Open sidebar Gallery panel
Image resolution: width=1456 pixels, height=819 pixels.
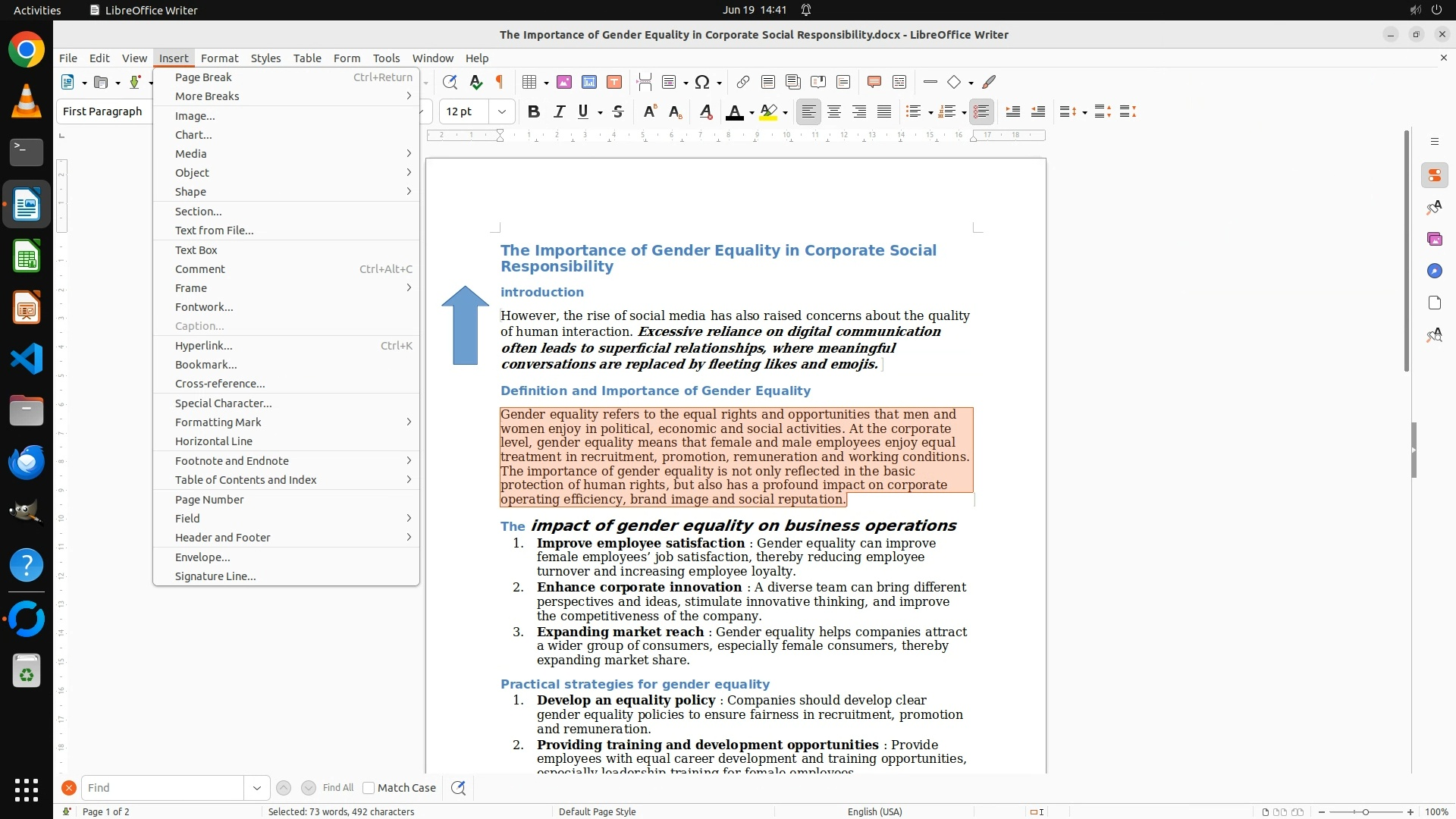point(1434,239)
